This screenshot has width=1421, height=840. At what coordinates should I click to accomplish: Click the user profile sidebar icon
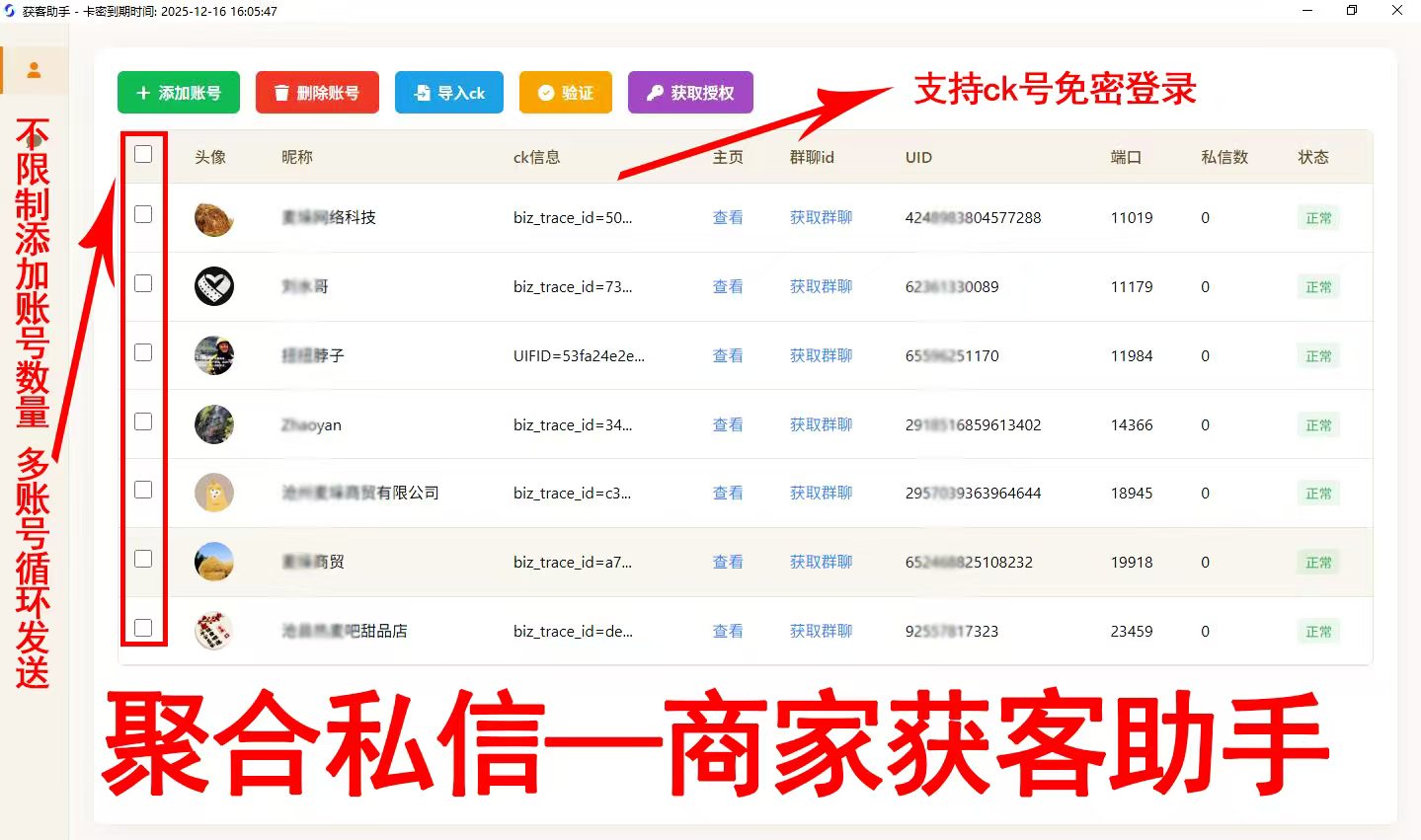point(34,70)
